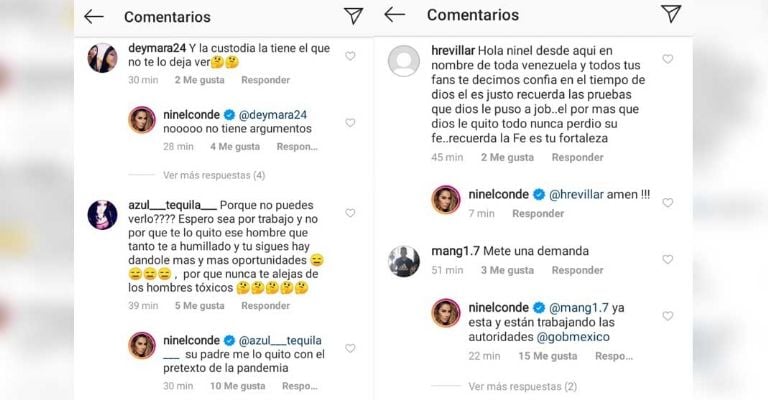
Task: Like deymara24's comment with heart
Action: tap(350, 56)
